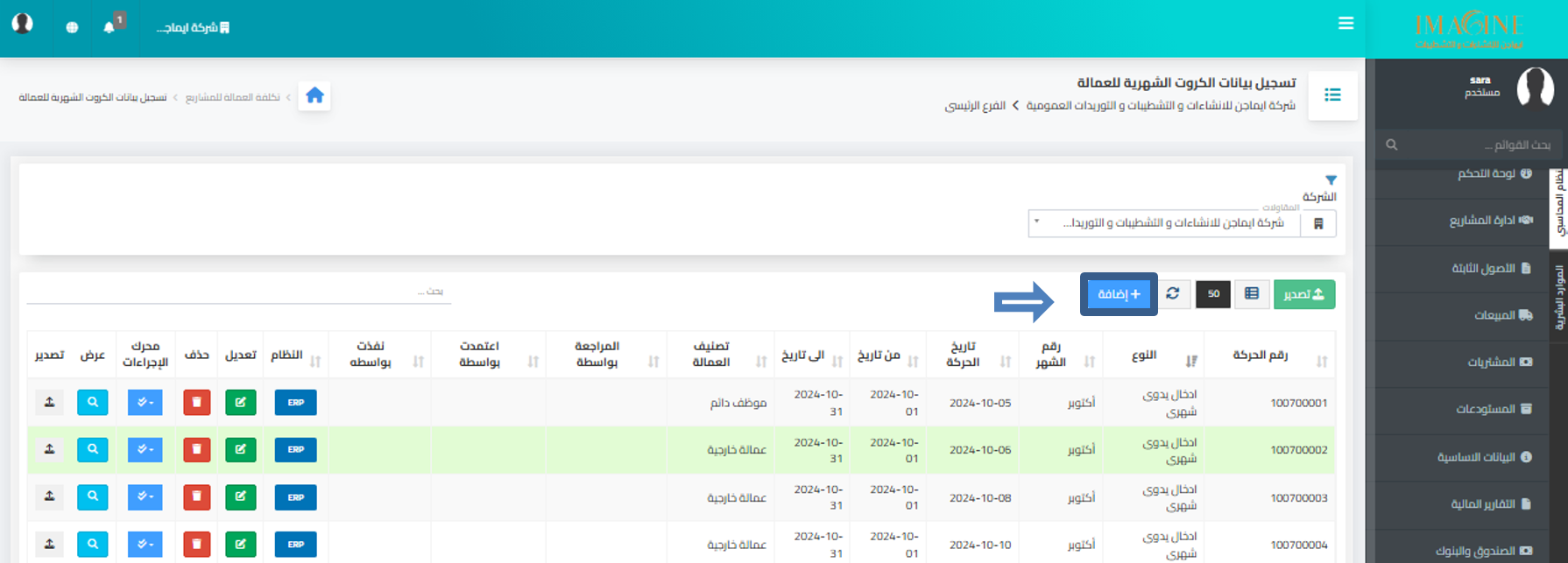Delete row 100700002 with trash icon

197,450
